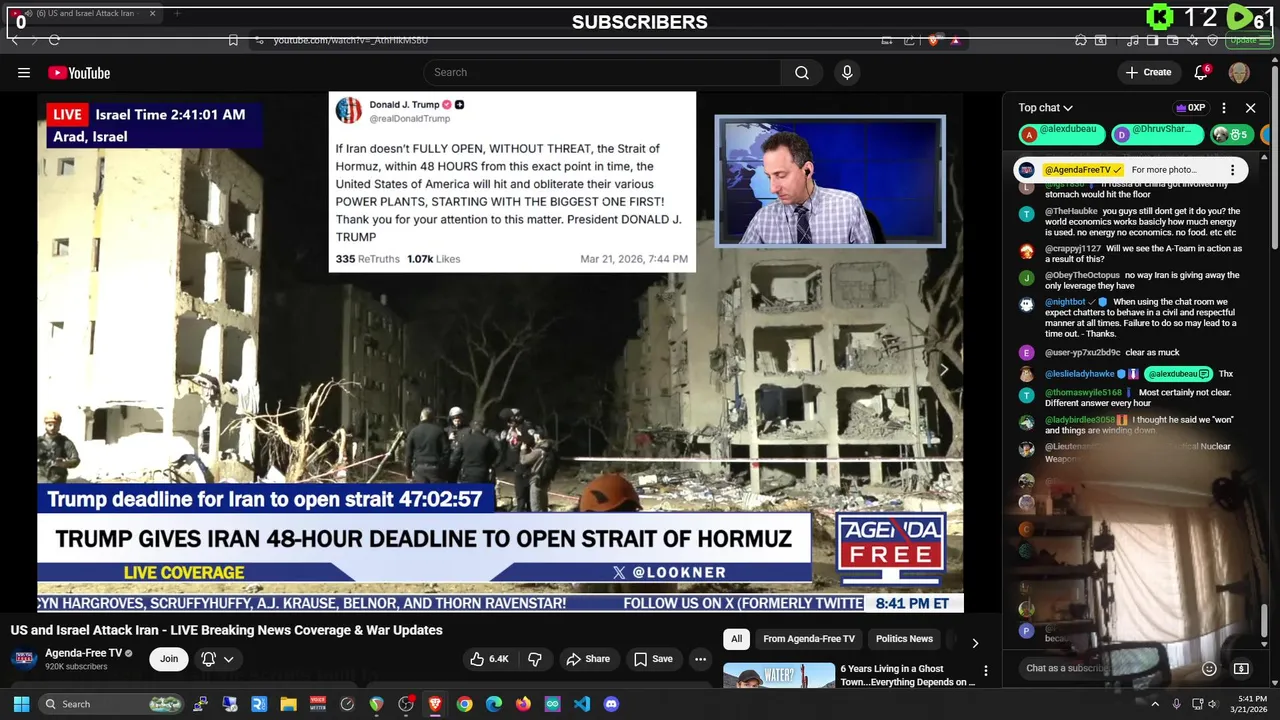Open Visual Studio Code from the taskbar

tap(582, 704)
